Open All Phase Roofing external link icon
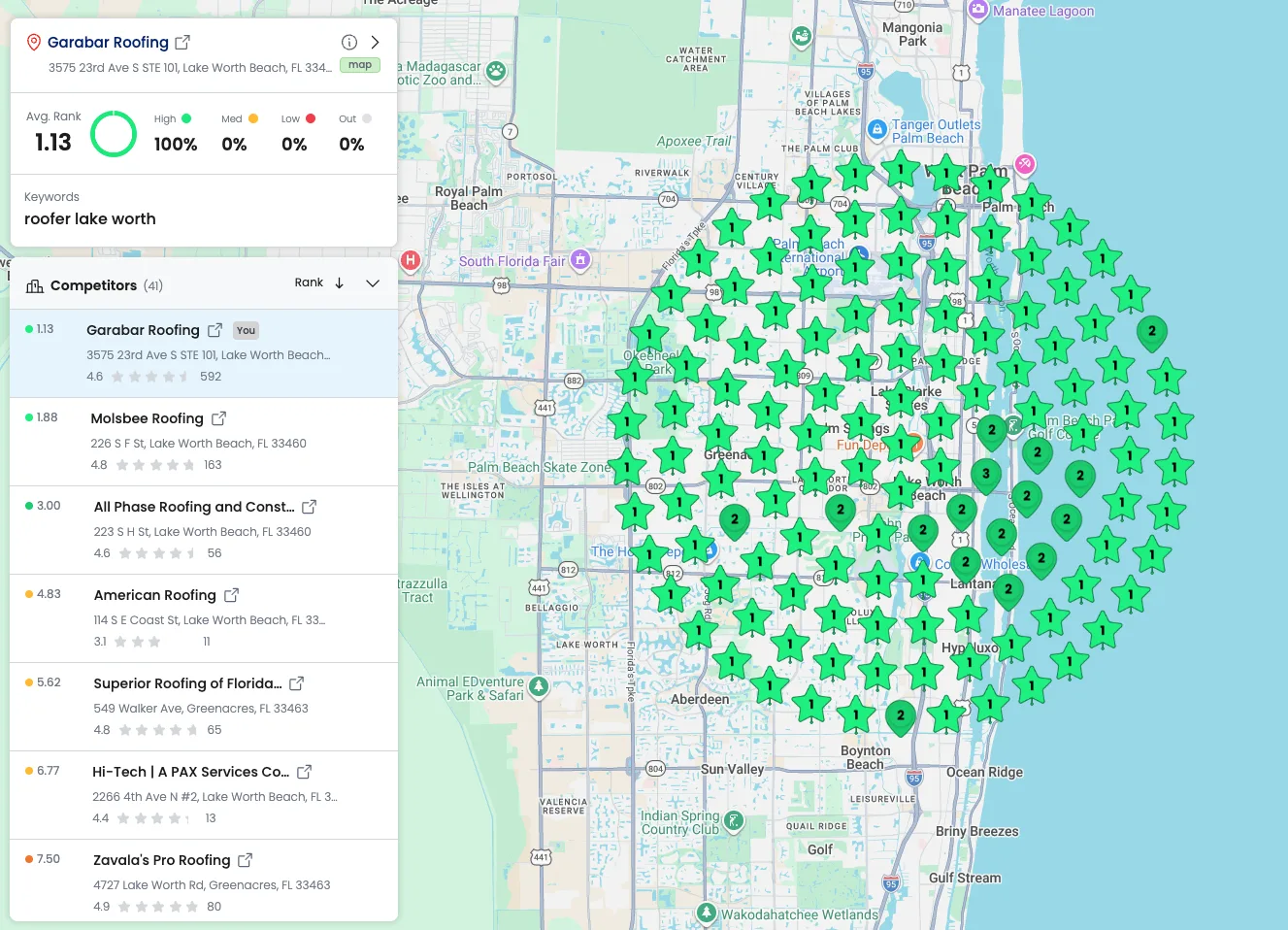The height and width of the screenshot is (930, 1288). coord(309,507)
